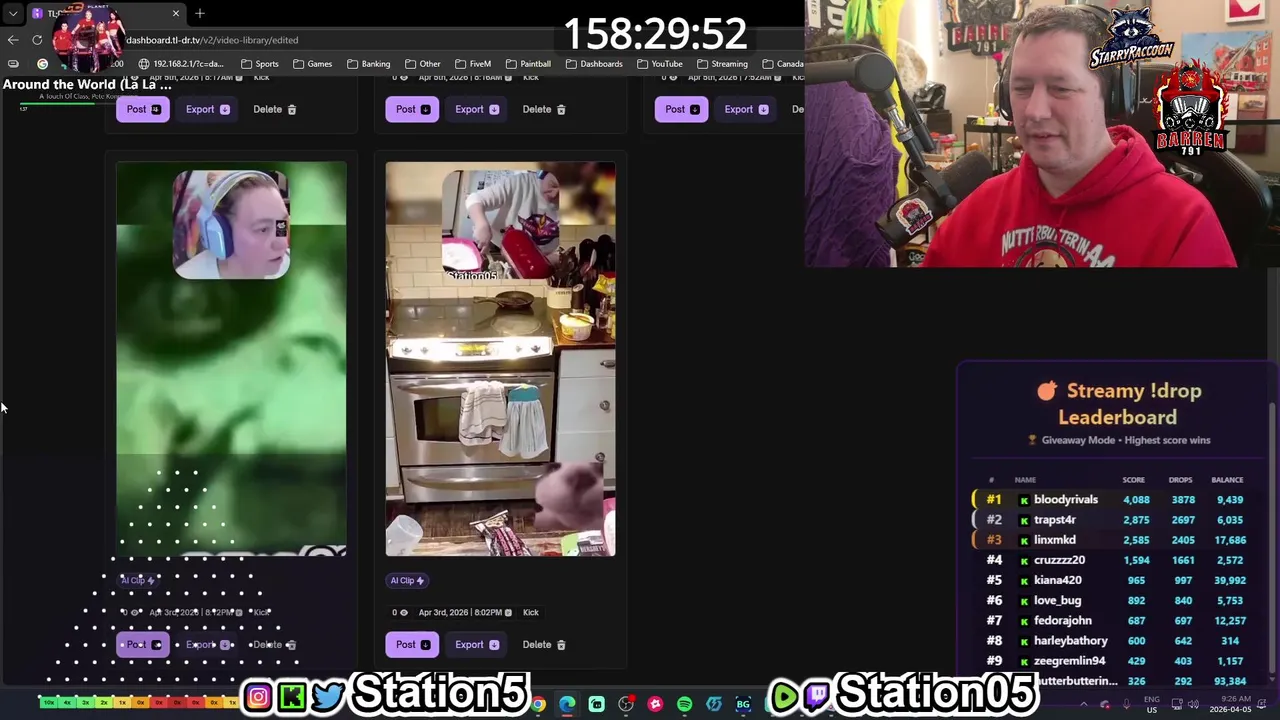This screenshot has width=1280, height=720.
Task: Open the Games bookmarks folder
Action: point(312,64)
